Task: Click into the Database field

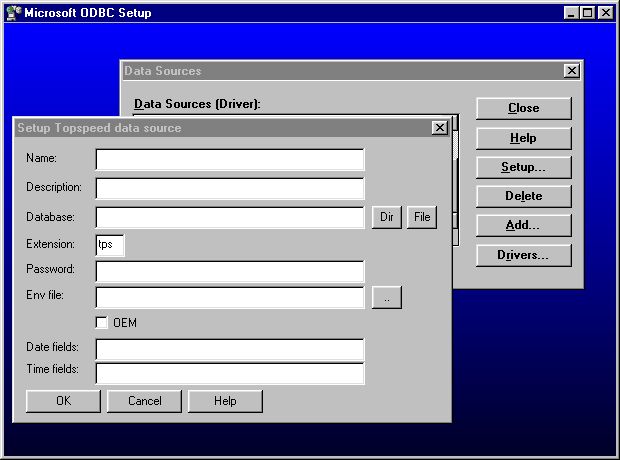Action: [x=230, y=218]
